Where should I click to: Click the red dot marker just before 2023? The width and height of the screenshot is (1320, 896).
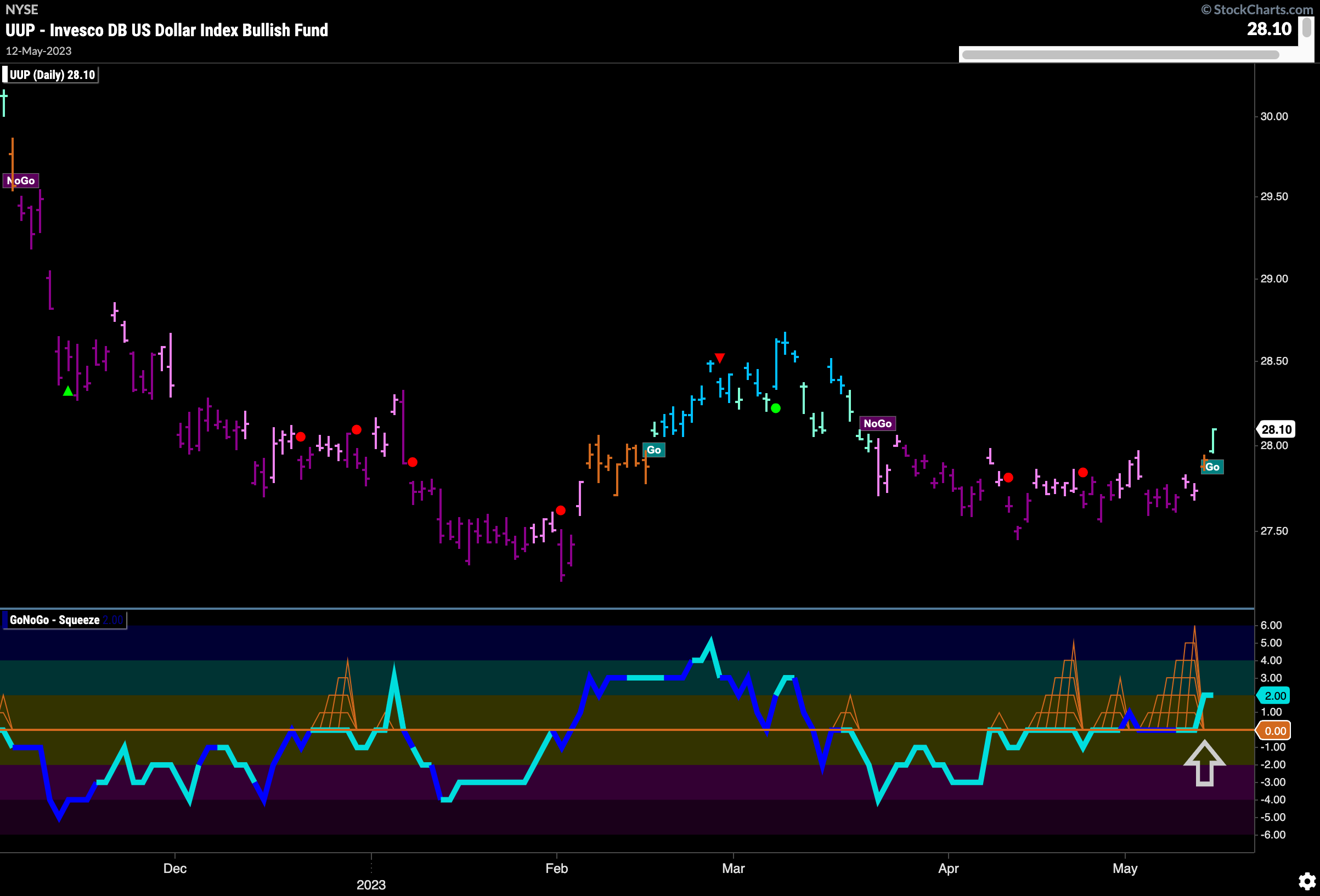(x=356, y=429)
